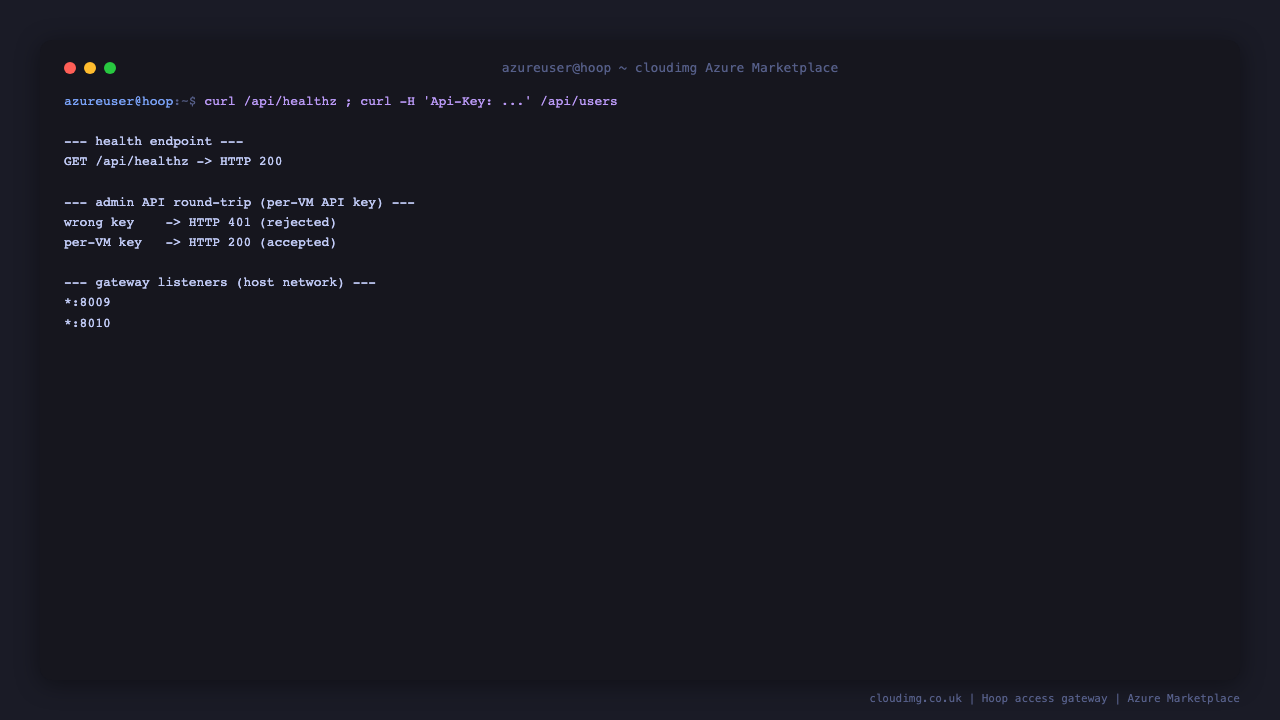The width and height of the screenshot is (1280, 720).
Task: Select the '*:8009' listener line
Action: pyautogui.click(x=88, y=302)
